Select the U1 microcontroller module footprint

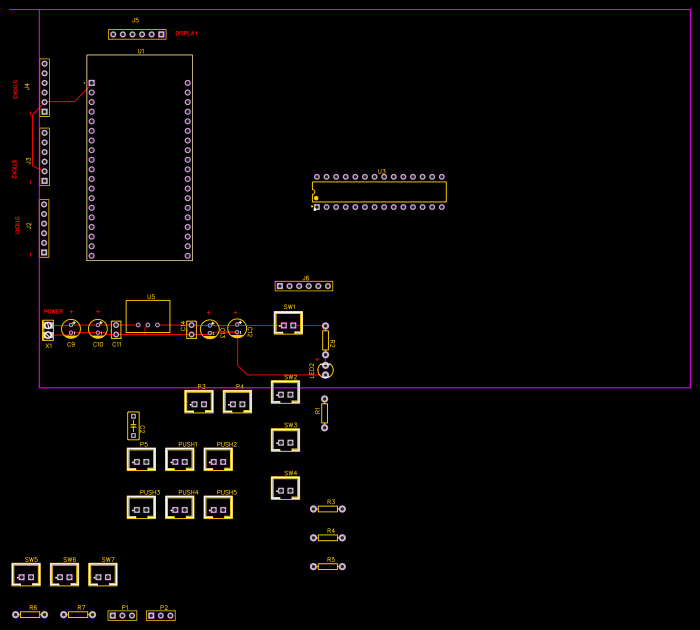pyautogui.click(x=139, y=157)
